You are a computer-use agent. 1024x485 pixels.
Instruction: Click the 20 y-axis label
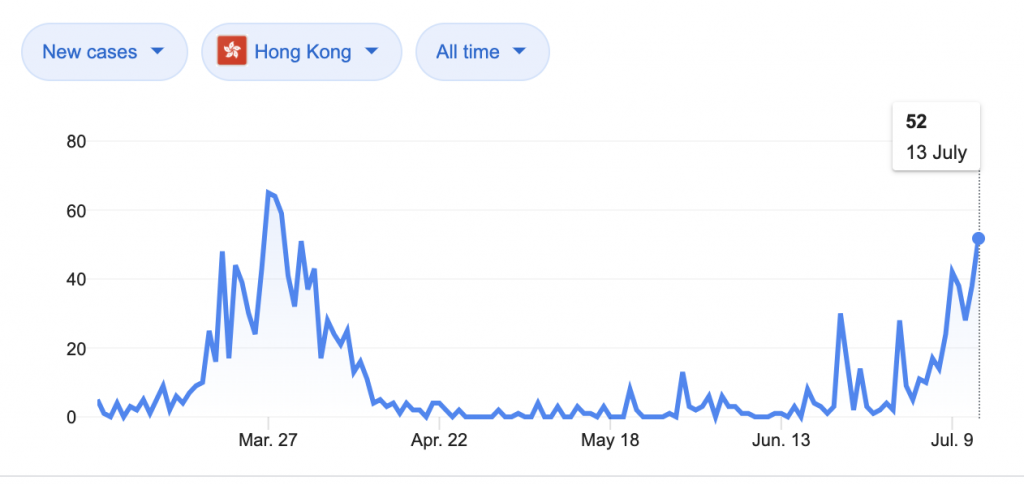(x=76, y=348)
